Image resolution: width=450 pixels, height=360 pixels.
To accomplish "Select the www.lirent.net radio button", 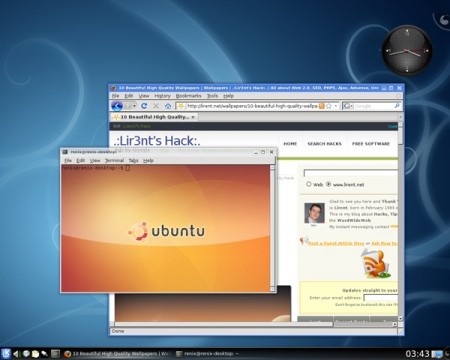I will click(x=328, y=184).
